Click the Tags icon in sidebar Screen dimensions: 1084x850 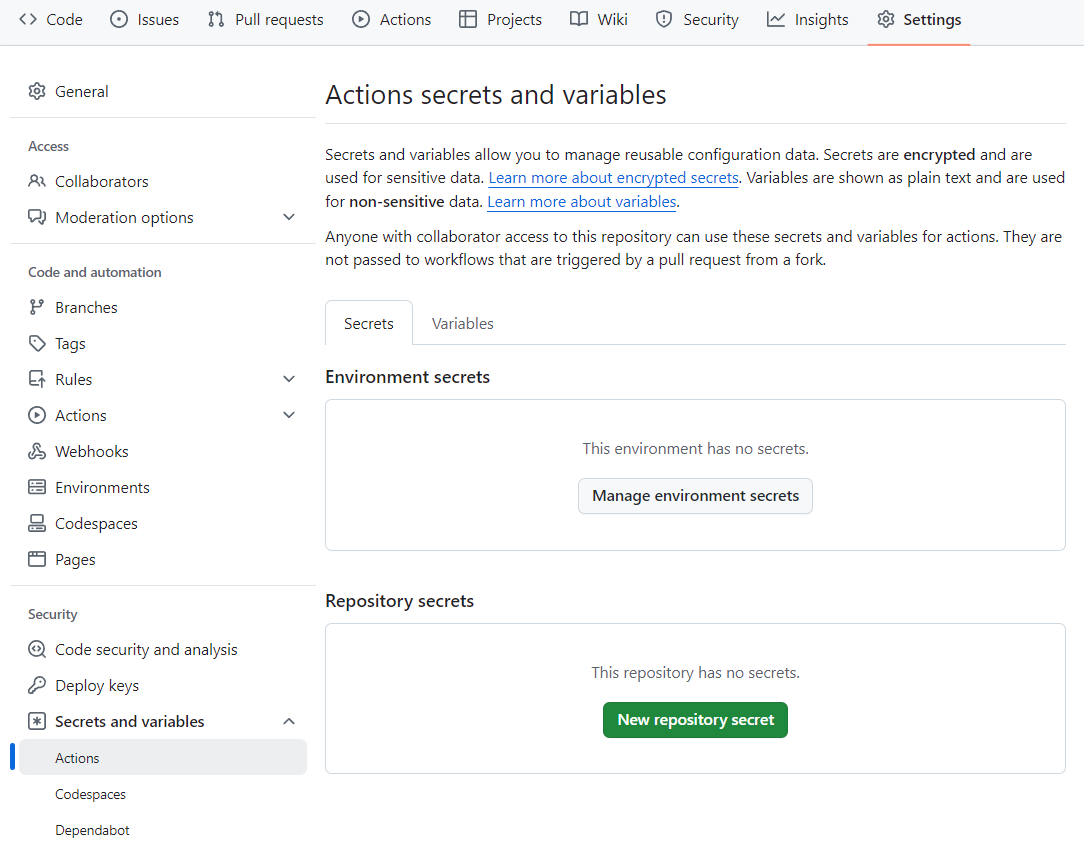(37, 343)
